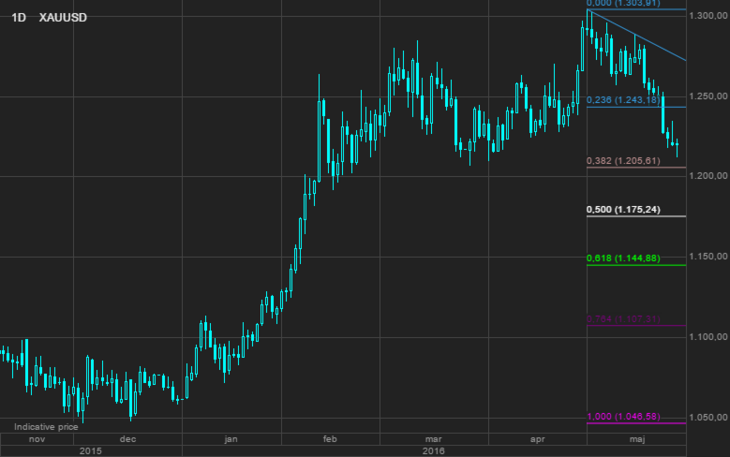Click the 1.300,00 price axis label

706,17
